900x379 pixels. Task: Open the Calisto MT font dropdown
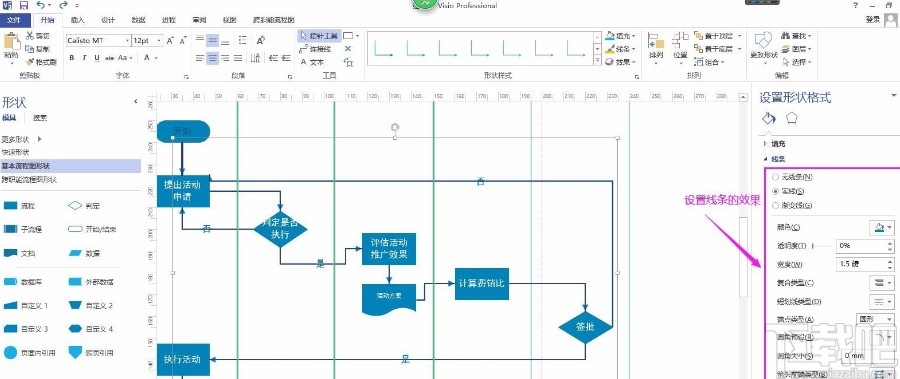pyautogui.click(x=127, y=41)
